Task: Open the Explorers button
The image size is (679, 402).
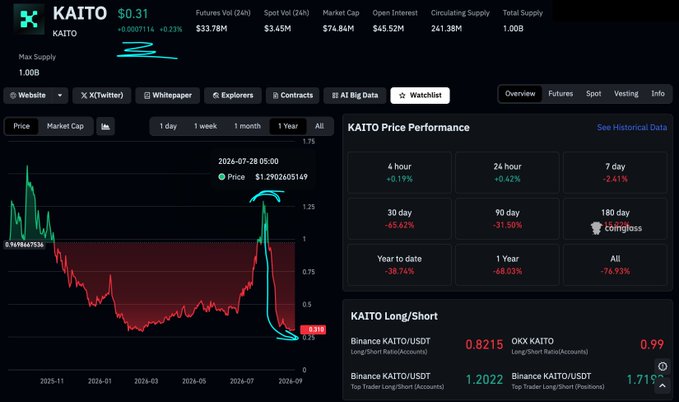Action: click(x=233, y=95)
